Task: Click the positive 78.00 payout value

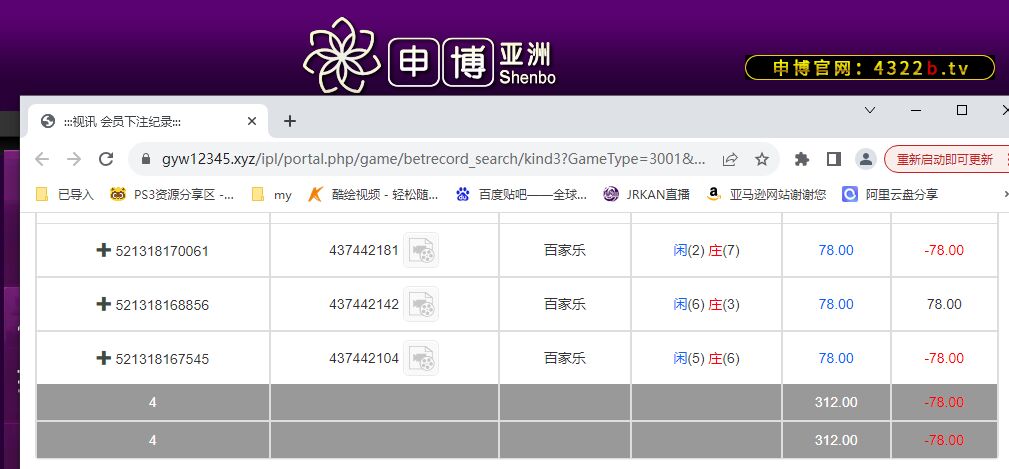Action: (944, 304)
